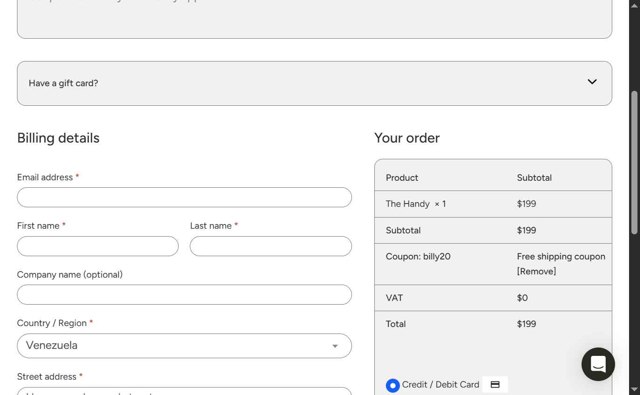This screenshot has width=640, height=395.
Task: Click the scrollbar up arrow
Action: [634, 5]
